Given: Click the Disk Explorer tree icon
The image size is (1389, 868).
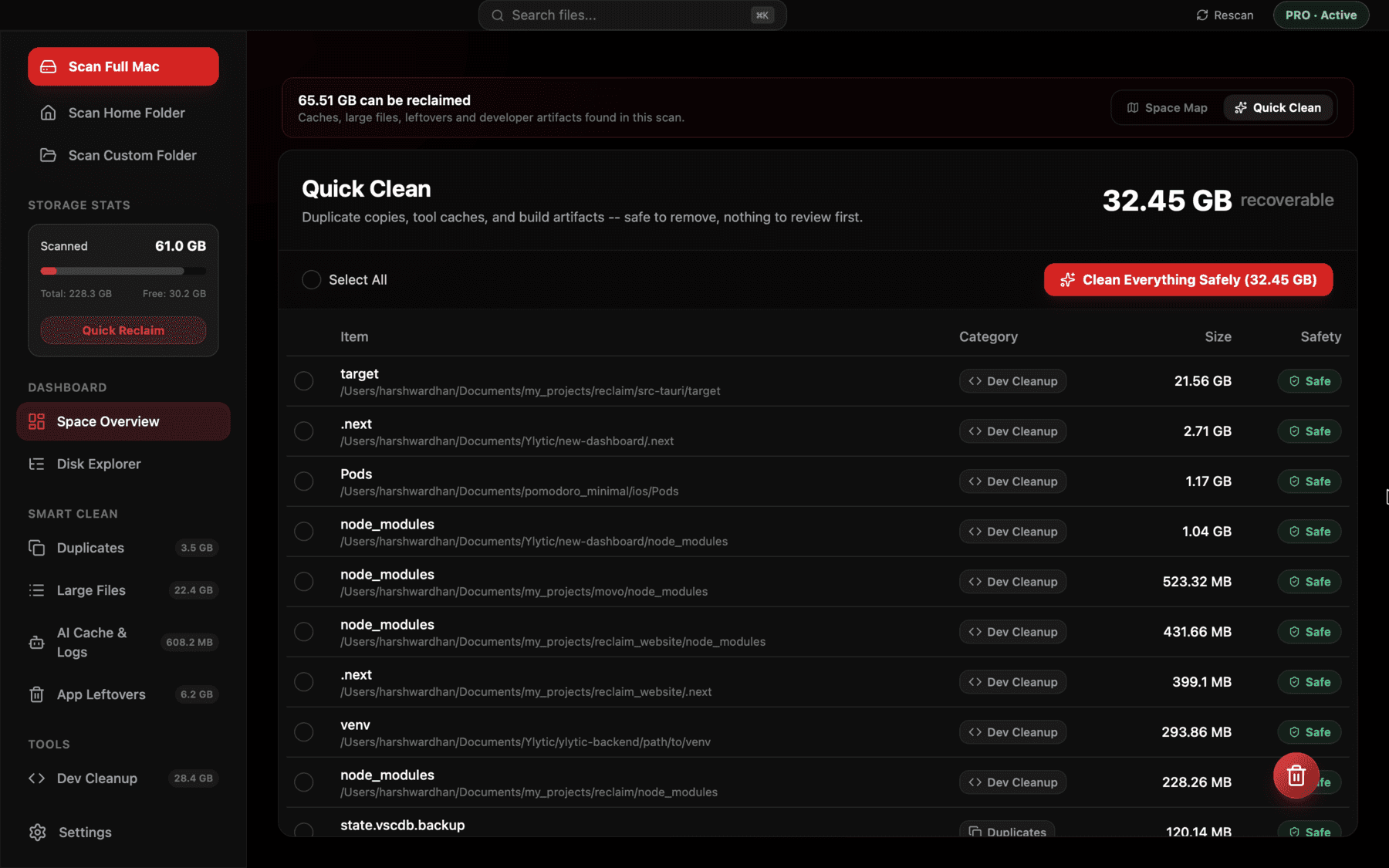Looking at the screenshot, I should tap(36, 464).
